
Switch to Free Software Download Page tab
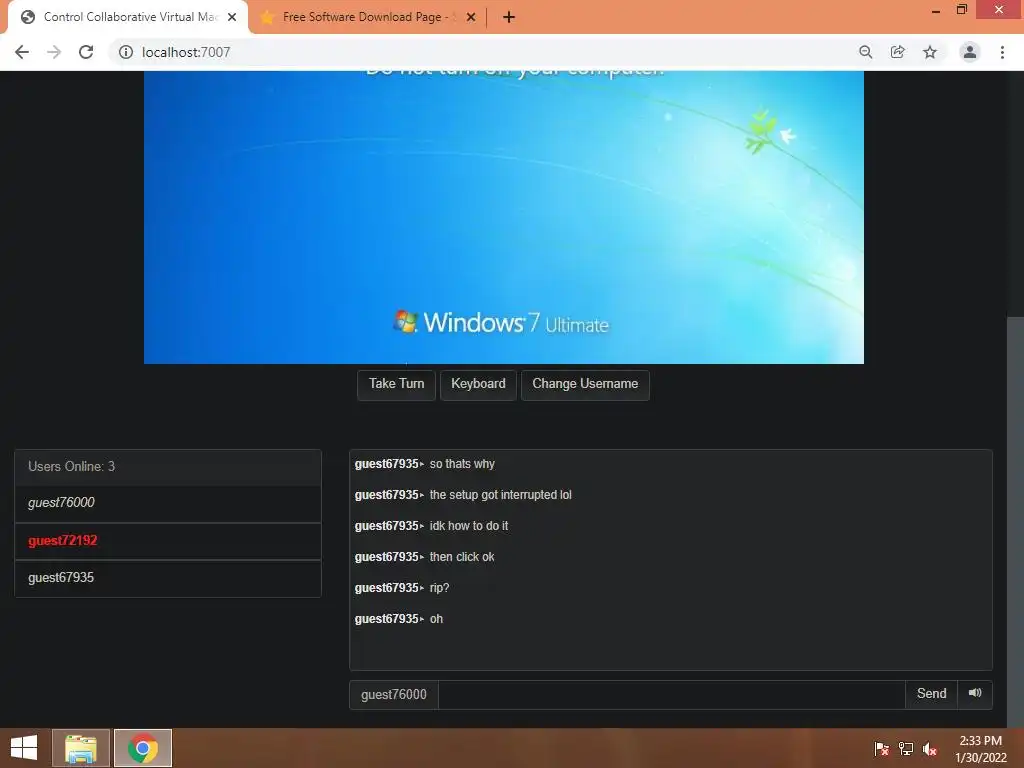(368, 17)
